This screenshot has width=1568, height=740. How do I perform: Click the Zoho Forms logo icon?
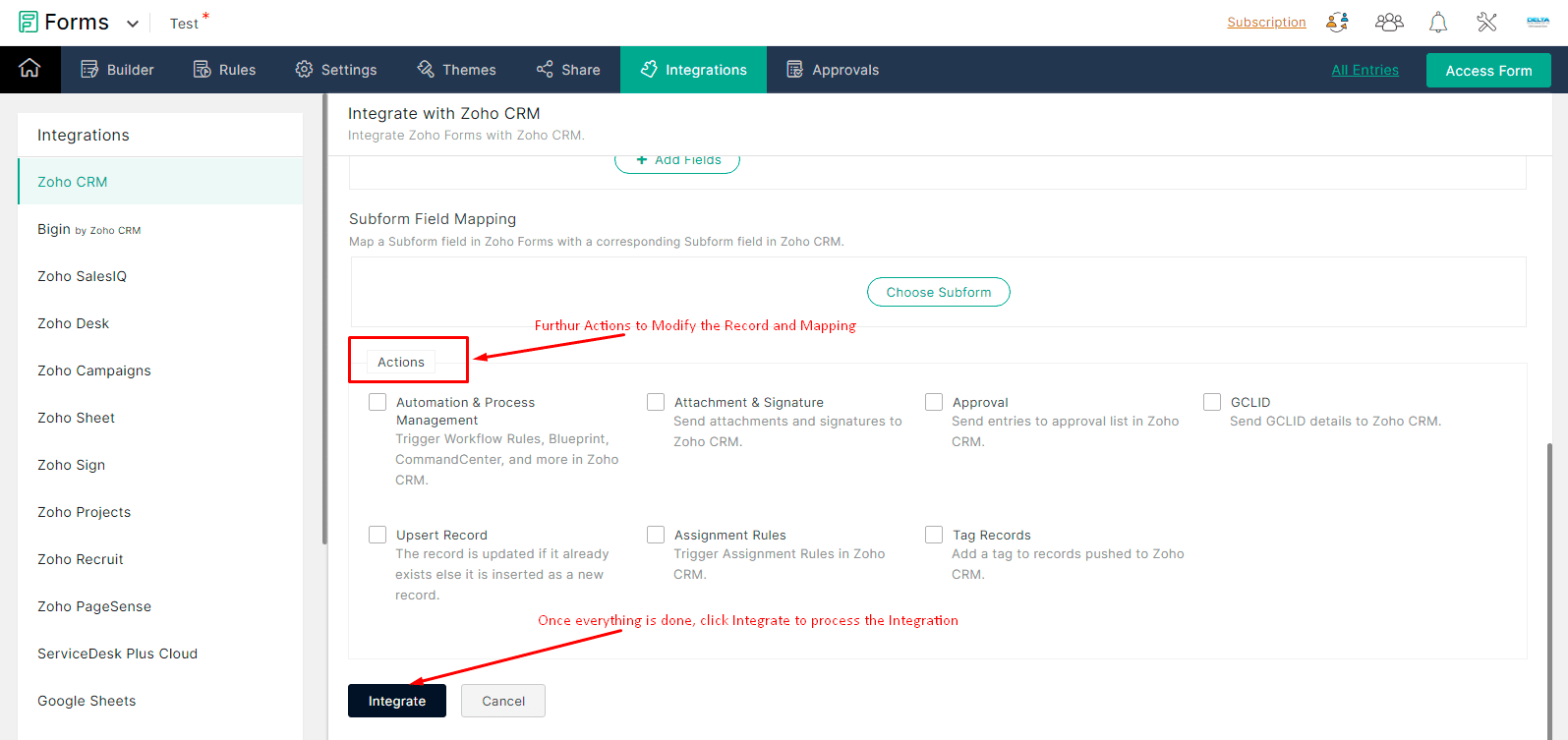(29, 22)
